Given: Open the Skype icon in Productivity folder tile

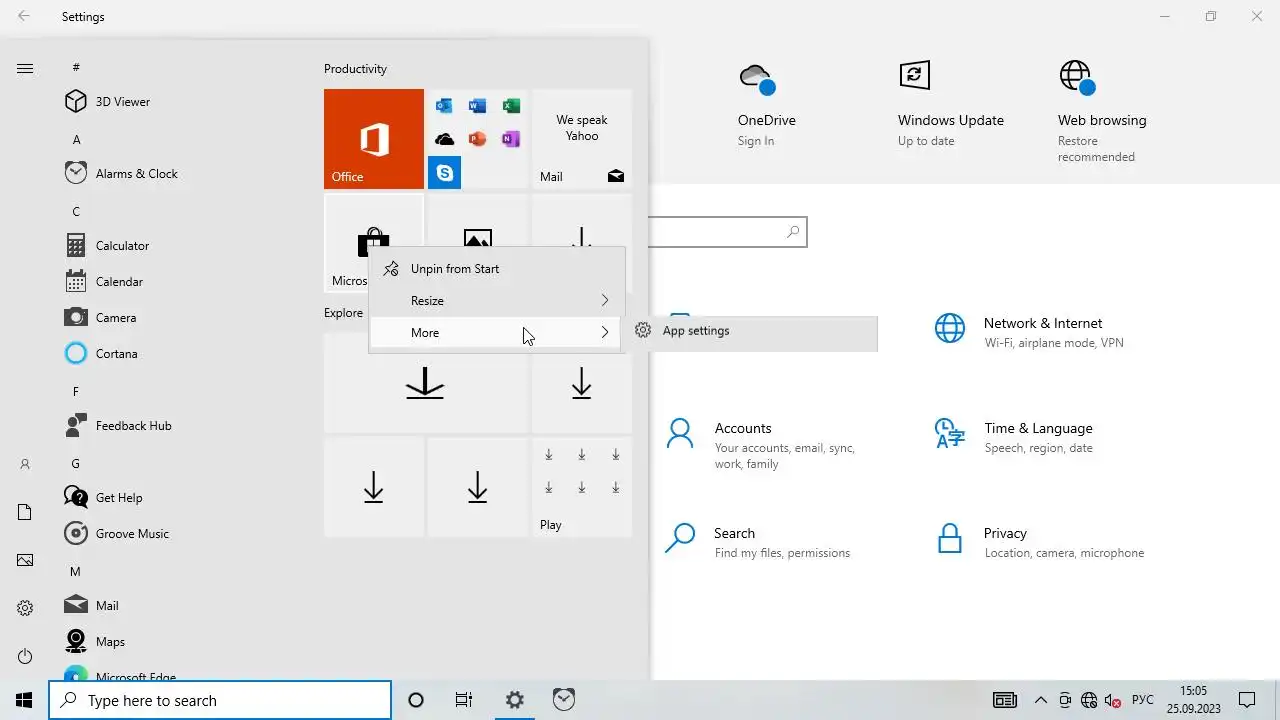Looking at the screenshot, I should 444,172.
